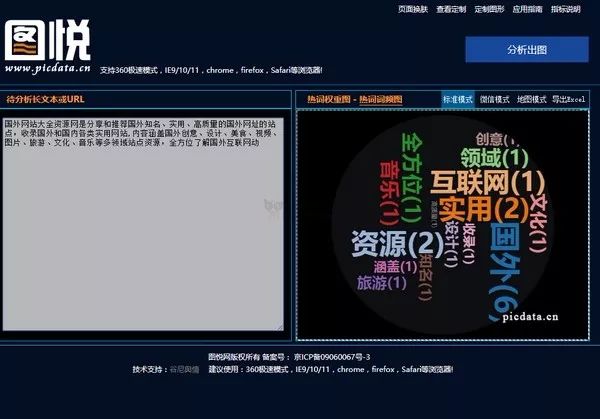600x419 pixels.
Task: Switch to 地图模式 tab
Action: pos(532,99)
